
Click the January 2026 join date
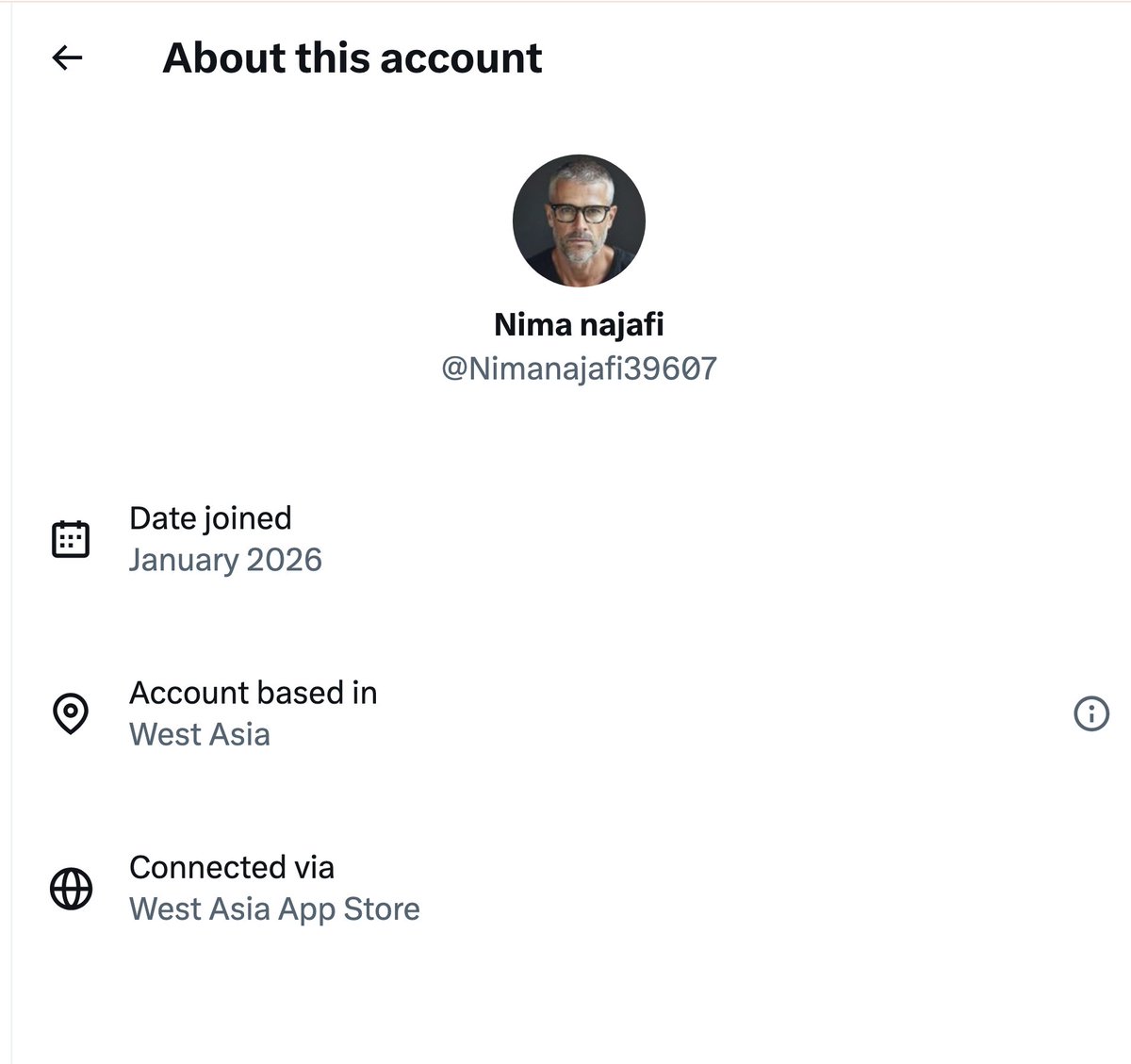[225, 560]
